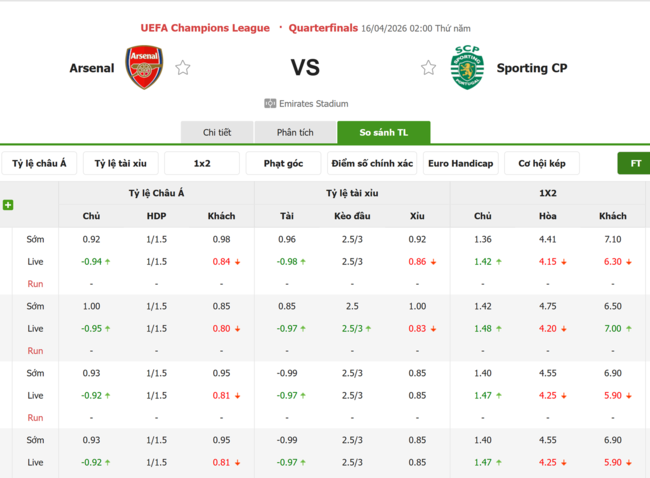Click the Arsenal club crest
This screenshot has width=650, height=478.
tap(144, 68)
